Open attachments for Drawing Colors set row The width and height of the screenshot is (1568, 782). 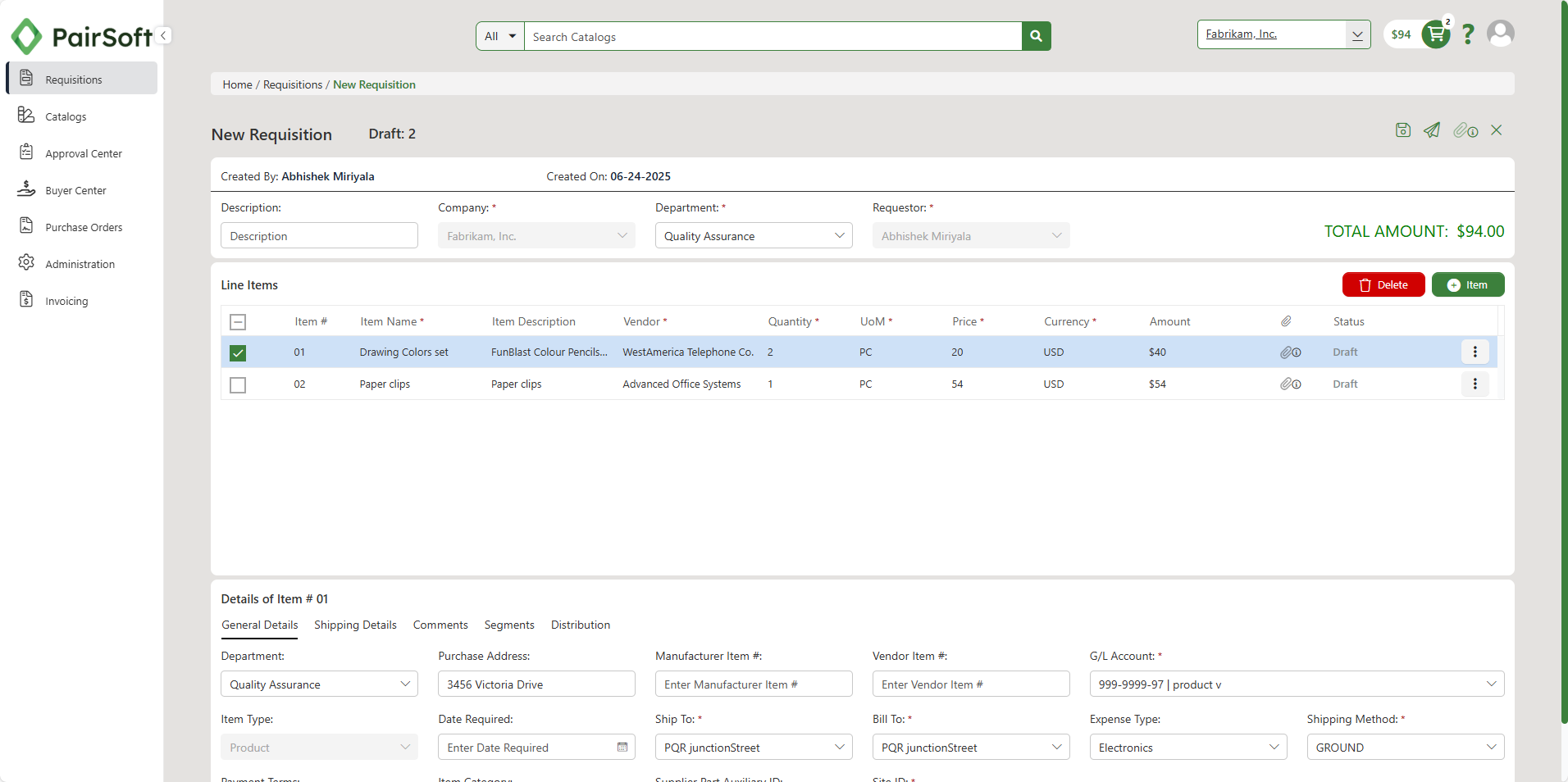(1291, 352)
